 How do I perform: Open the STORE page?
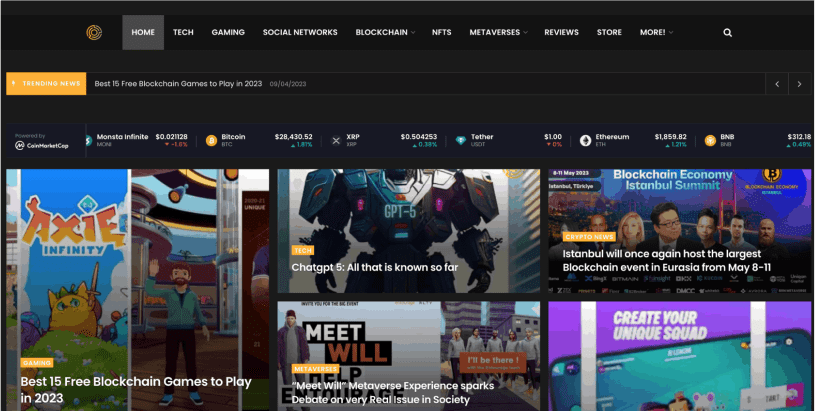pyautogui.click(x=609, y=32)
